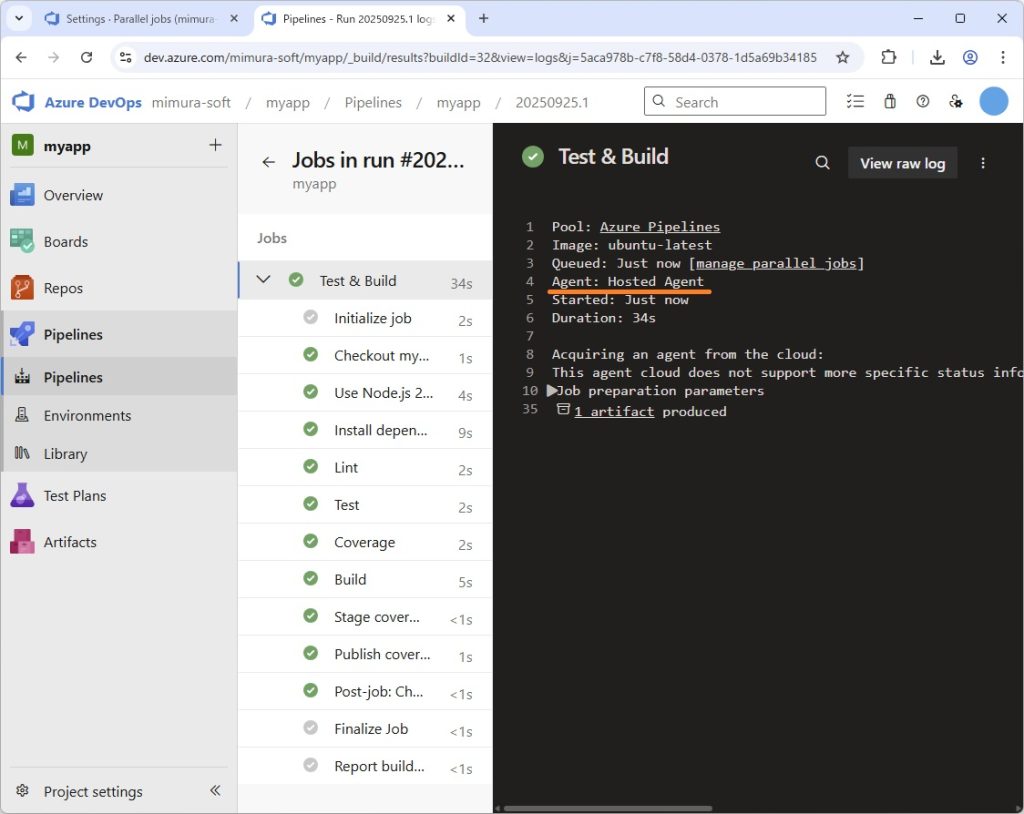Screen dimensions: 1024x814
Task: Expand Job preparation parameters triangle
Action: [x=551, y=391]
